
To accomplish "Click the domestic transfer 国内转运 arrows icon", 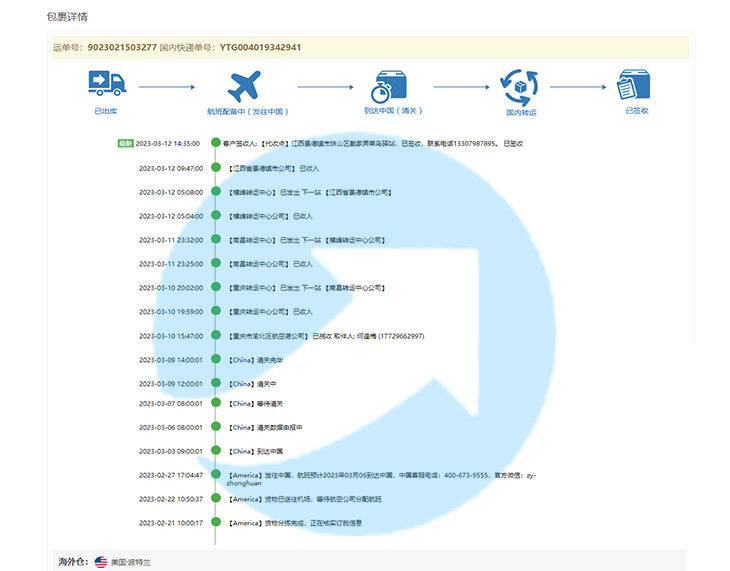I will coord(519,88).
